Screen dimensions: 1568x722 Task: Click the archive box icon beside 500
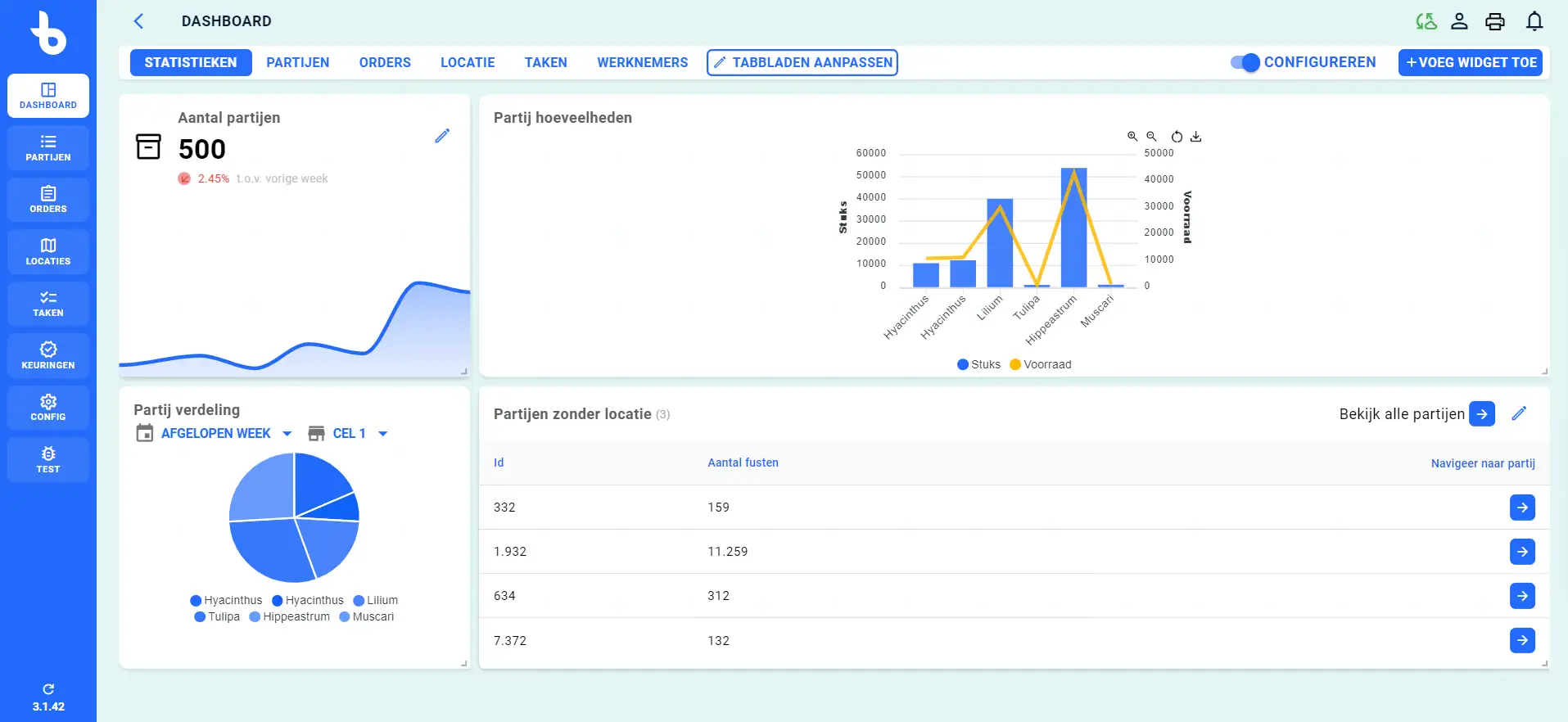(148, 147)
